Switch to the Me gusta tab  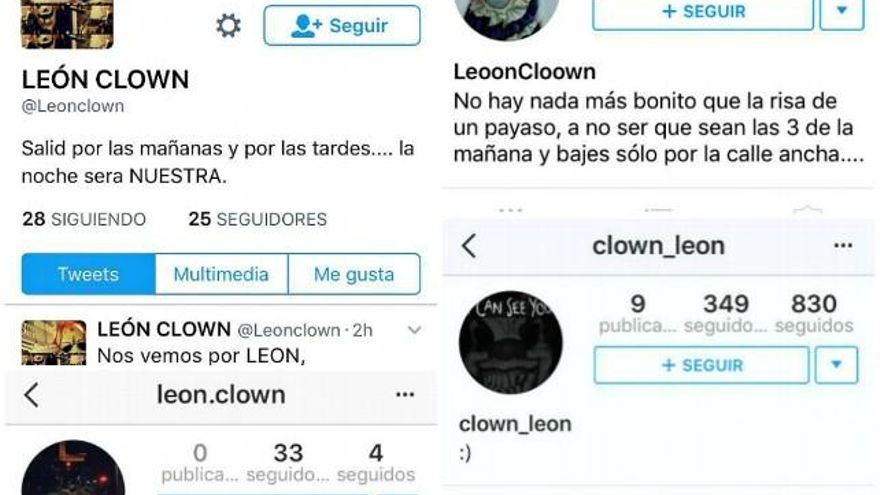354,274
